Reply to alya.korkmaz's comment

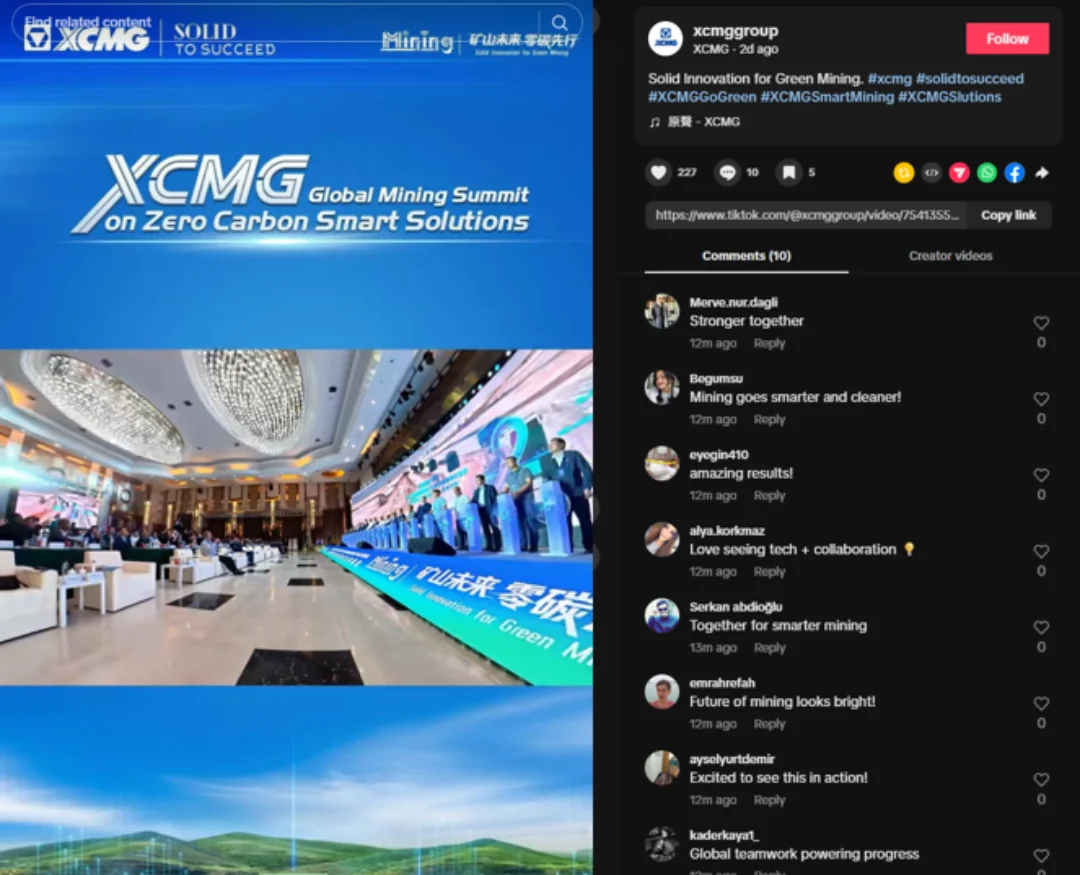pyautogui.click(x=769, y=572)
